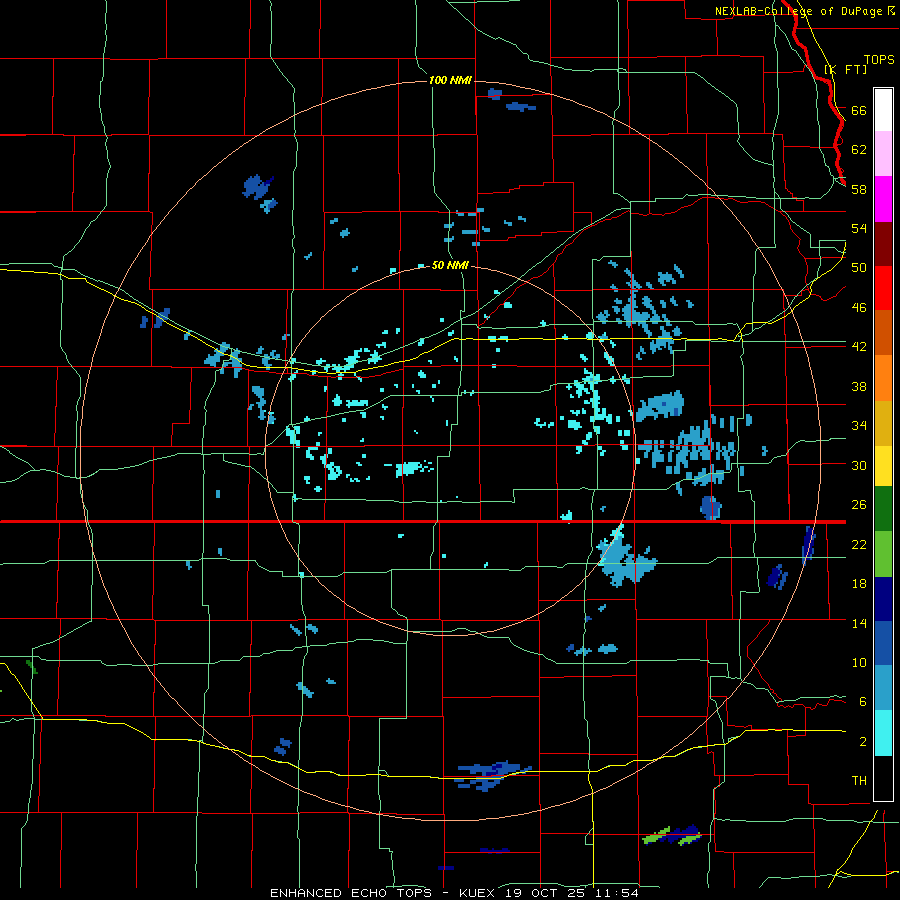Viewport: 900px width, 900px height.
Task: Click the '54' scale value
Action: pos(859,228)
